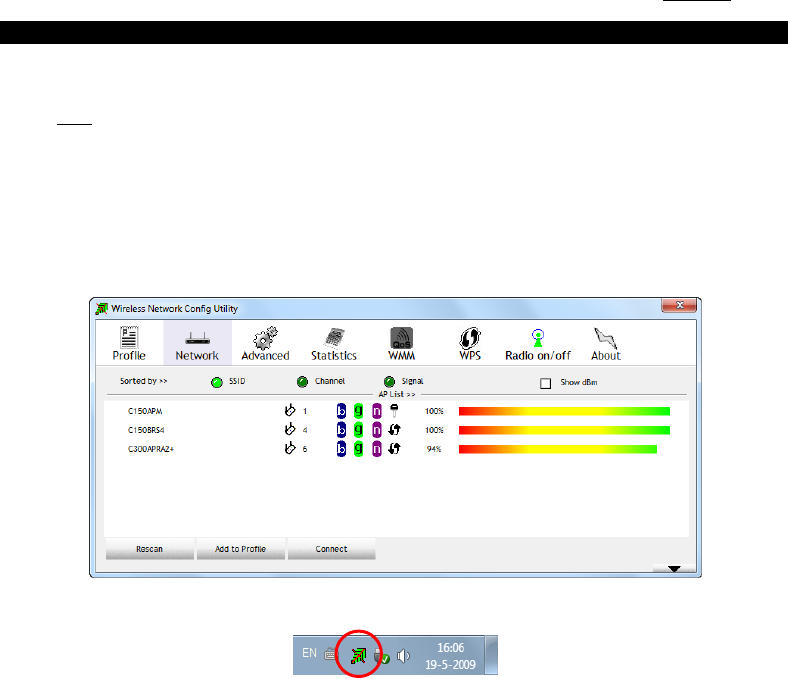Screen dimensions: 788x679
Task: Open the Statistics icon
Action: [334, 338]
